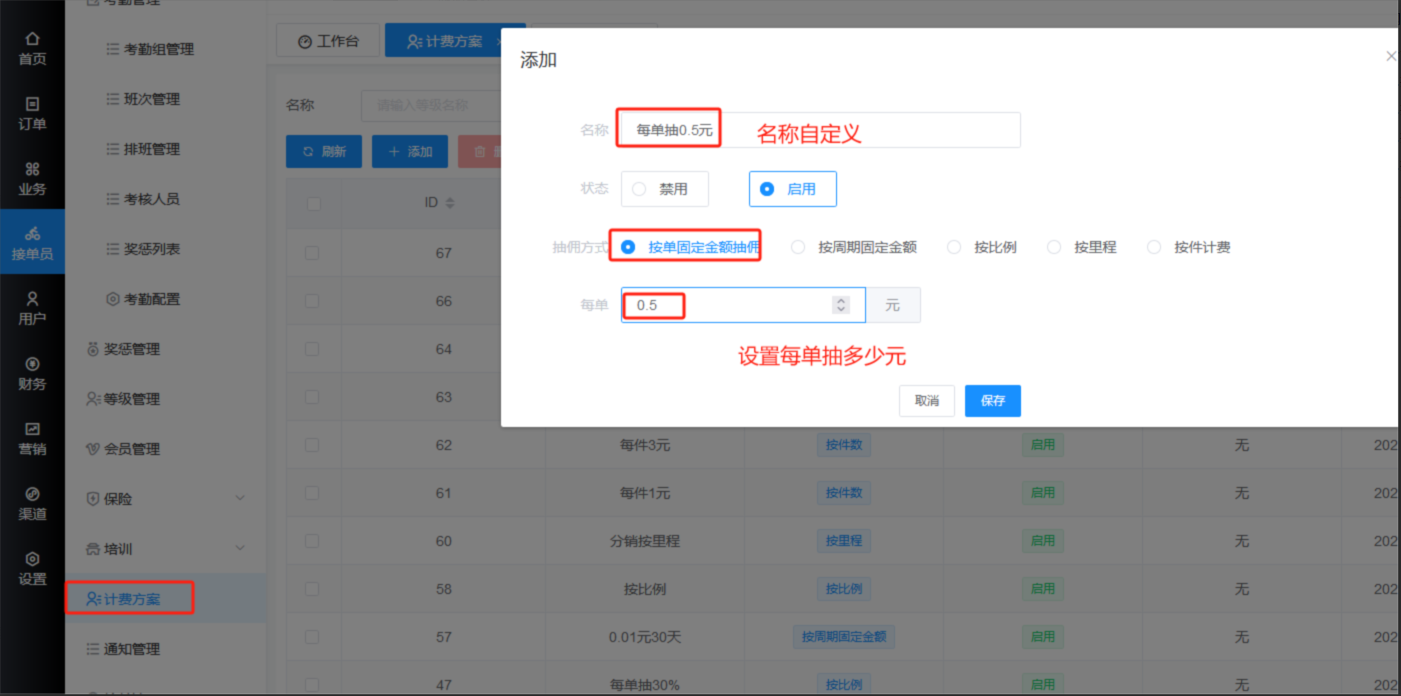This screenshot has height=696, width=1401.
Task: Choose the 按比例 commission radio option
Action: (954, 247)
